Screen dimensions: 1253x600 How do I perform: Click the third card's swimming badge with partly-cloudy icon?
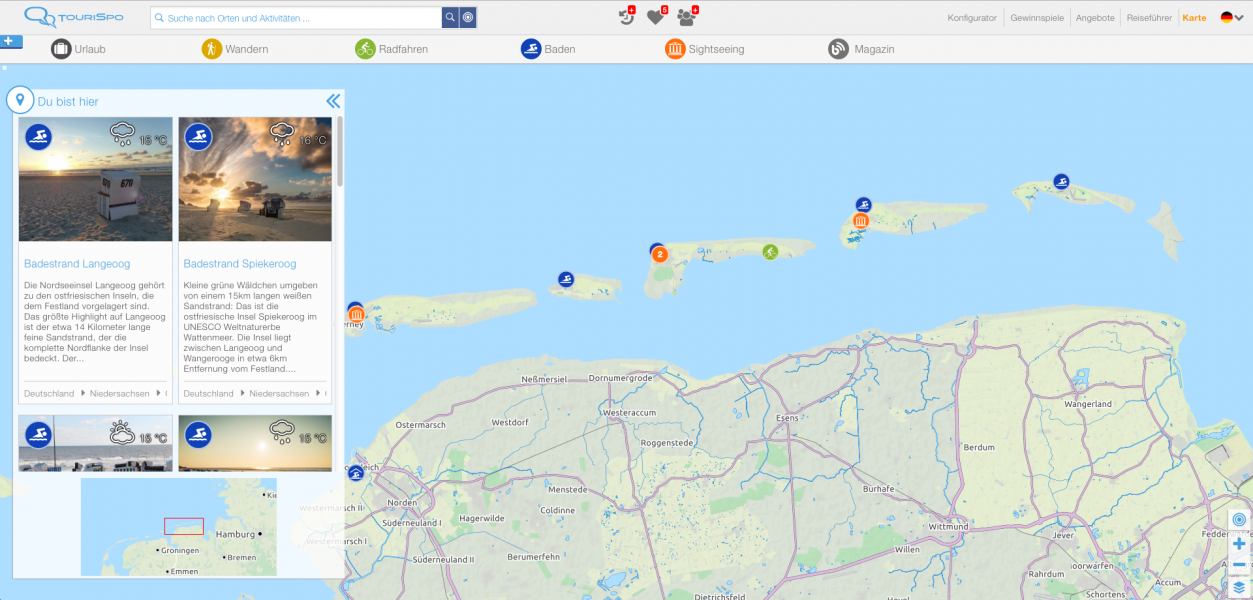[x=38, y=435]
